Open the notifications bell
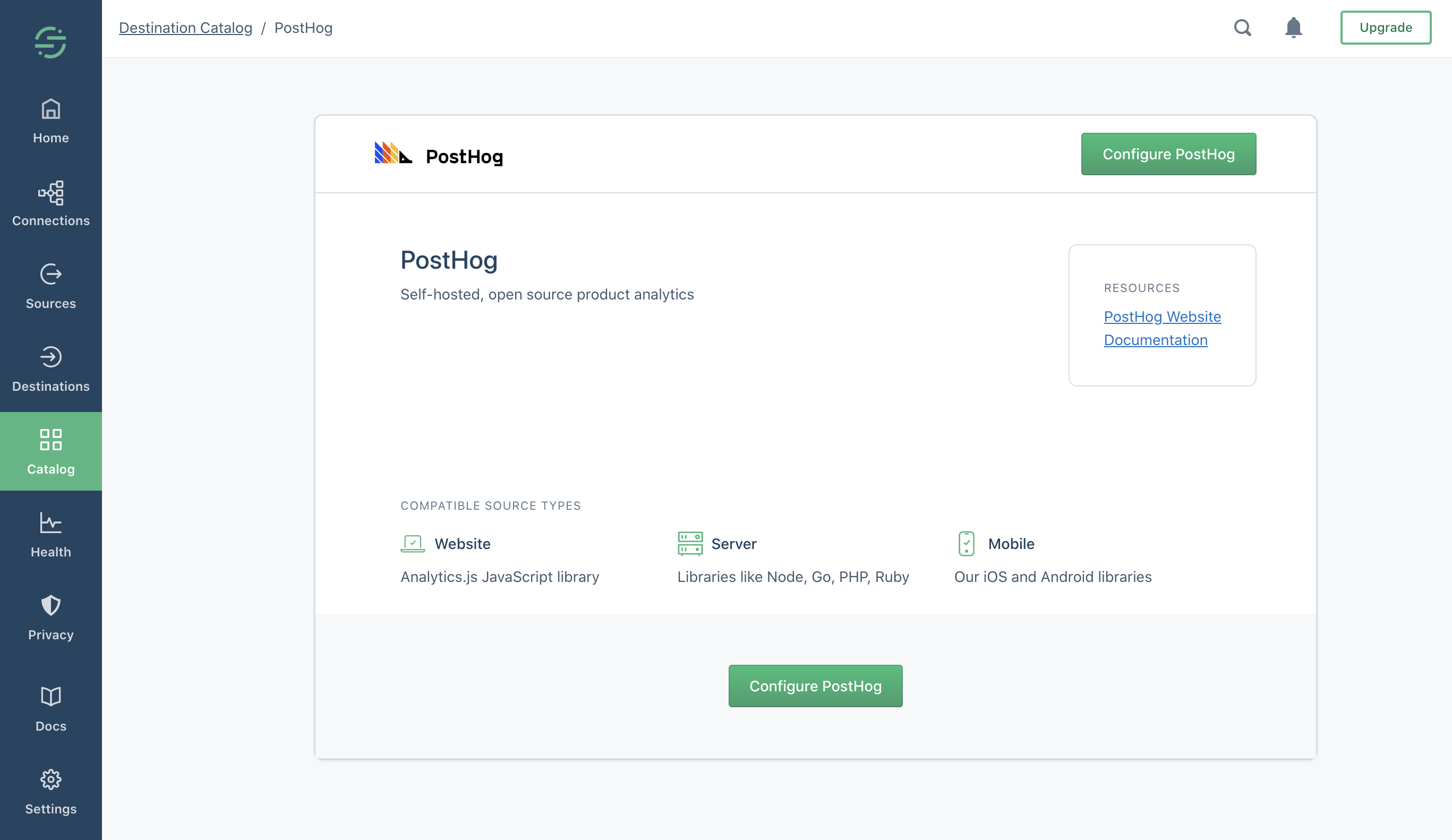The width and height of the screenshot is (1452, 840). coord(1293,28)
